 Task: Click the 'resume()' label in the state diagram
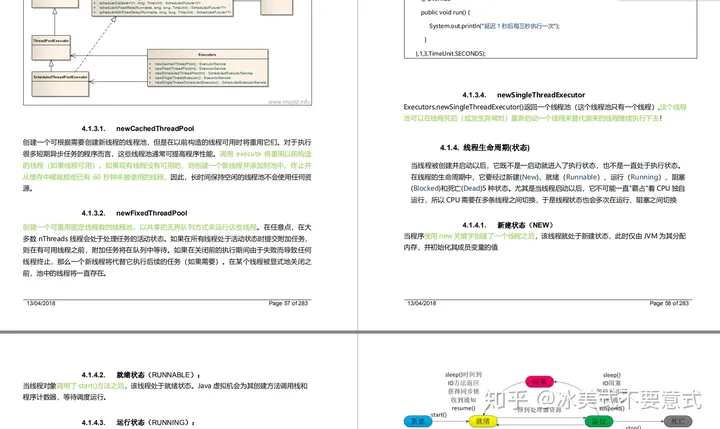pos(463,408)
